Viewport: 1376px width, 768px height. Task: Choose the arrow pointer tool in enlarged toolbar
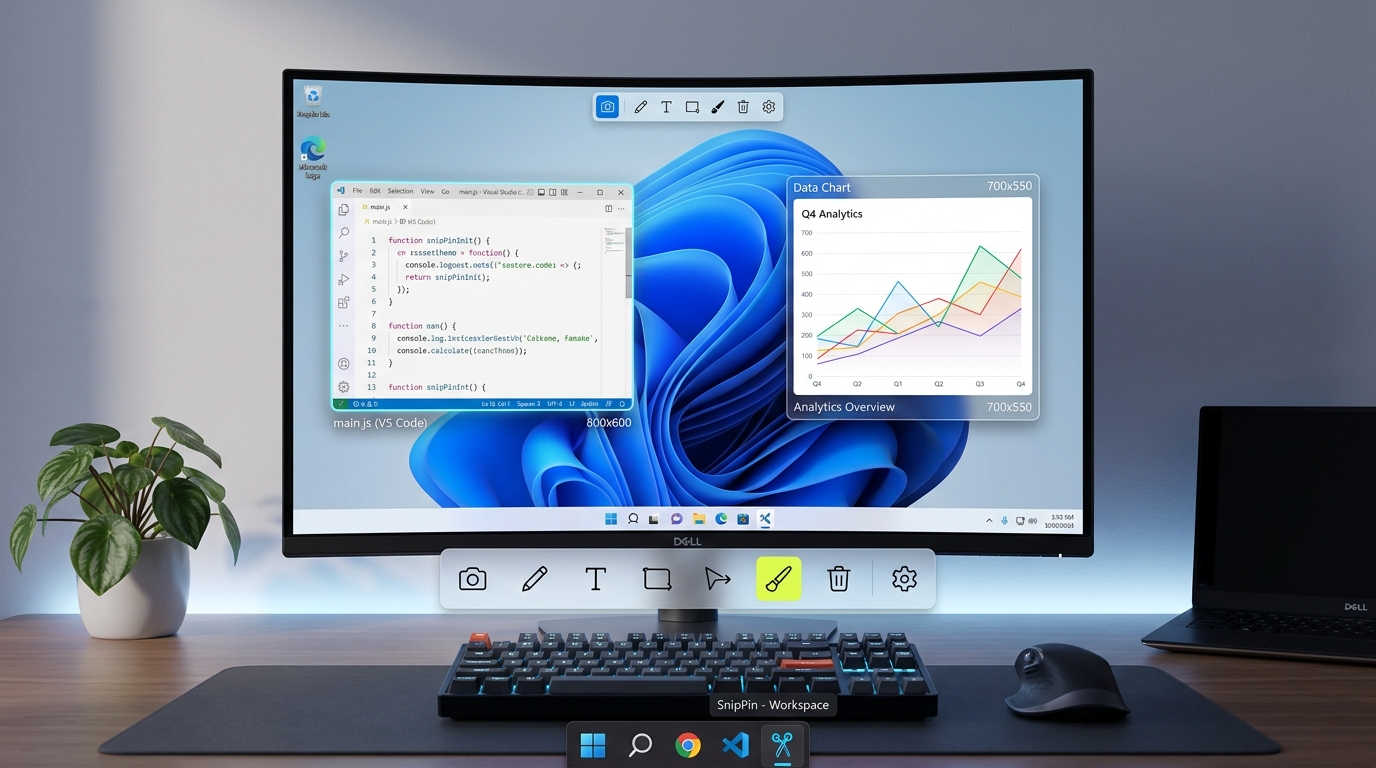click(x=717, y=579)
